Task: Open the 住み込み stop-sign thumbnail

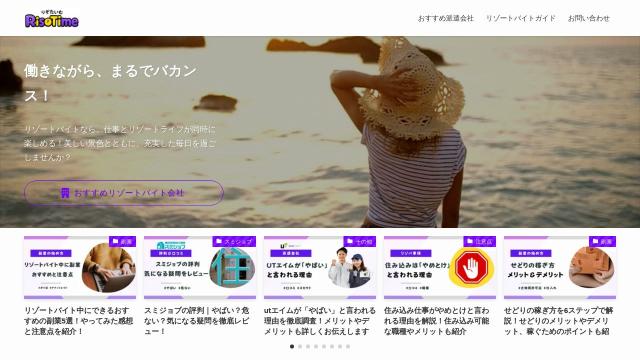Action: tap(440, 267)
